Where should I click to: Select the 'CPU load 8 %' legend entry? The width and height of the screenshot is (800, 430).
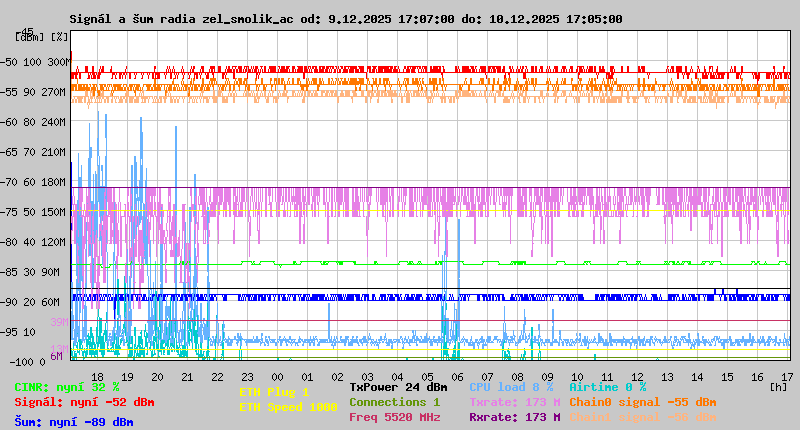click(x=511, y=387)
